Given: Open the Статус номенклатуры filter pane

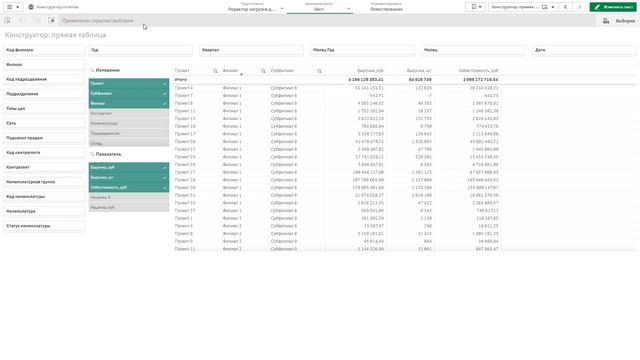Looking at the screenshot, I should tap(44, 226).
